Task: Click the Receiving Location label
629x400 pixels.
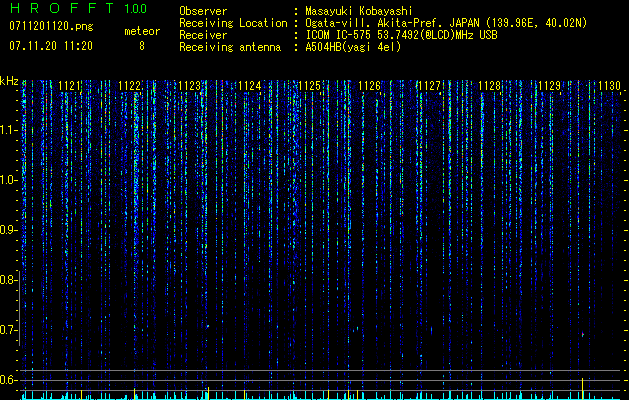Action: click(233, 23)
